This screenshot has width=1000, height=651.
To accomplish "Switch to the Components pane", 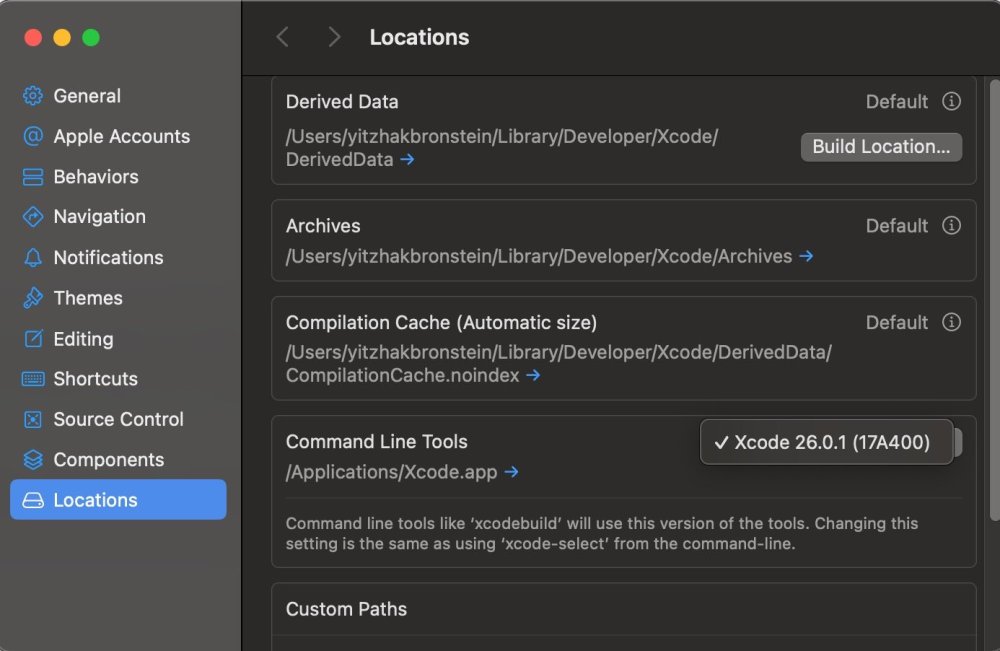I will tap(118, 460).
